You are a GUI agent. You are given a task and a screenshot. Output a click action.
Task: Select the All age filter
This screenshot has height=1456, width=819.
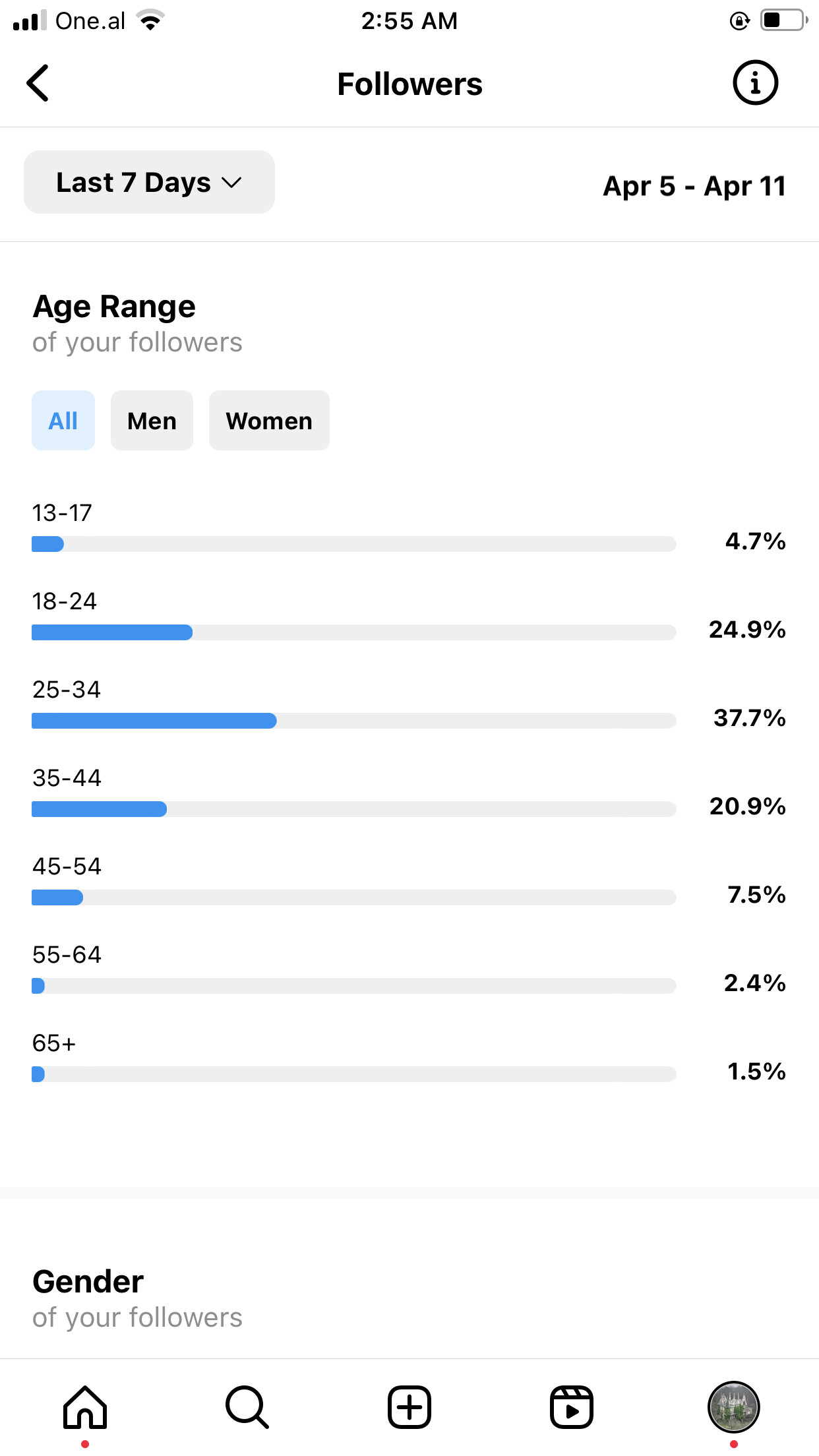tap(63, 421)
